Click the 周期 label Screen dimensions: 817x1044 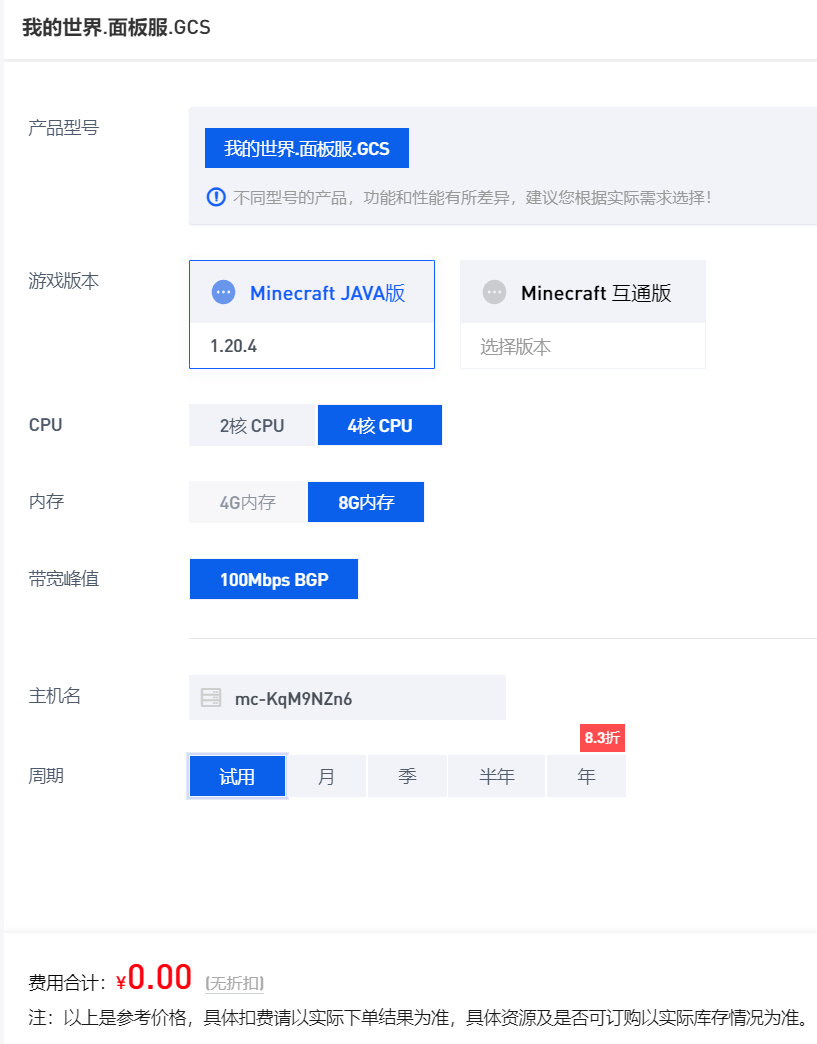pos(46,776)
